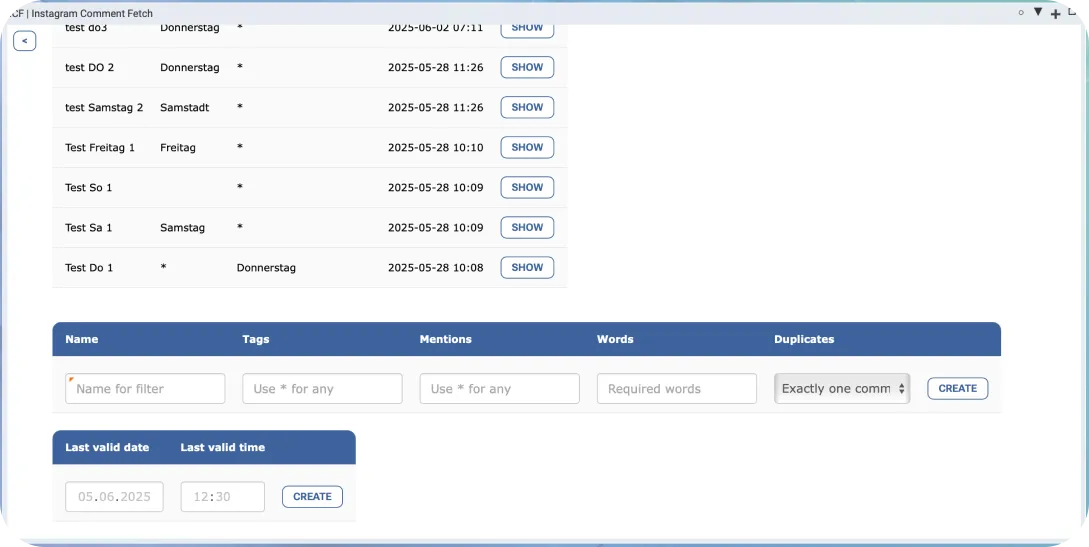Open the Duplicates dropdown
This screenshot has height=547, width=1089.
[842, 389]
